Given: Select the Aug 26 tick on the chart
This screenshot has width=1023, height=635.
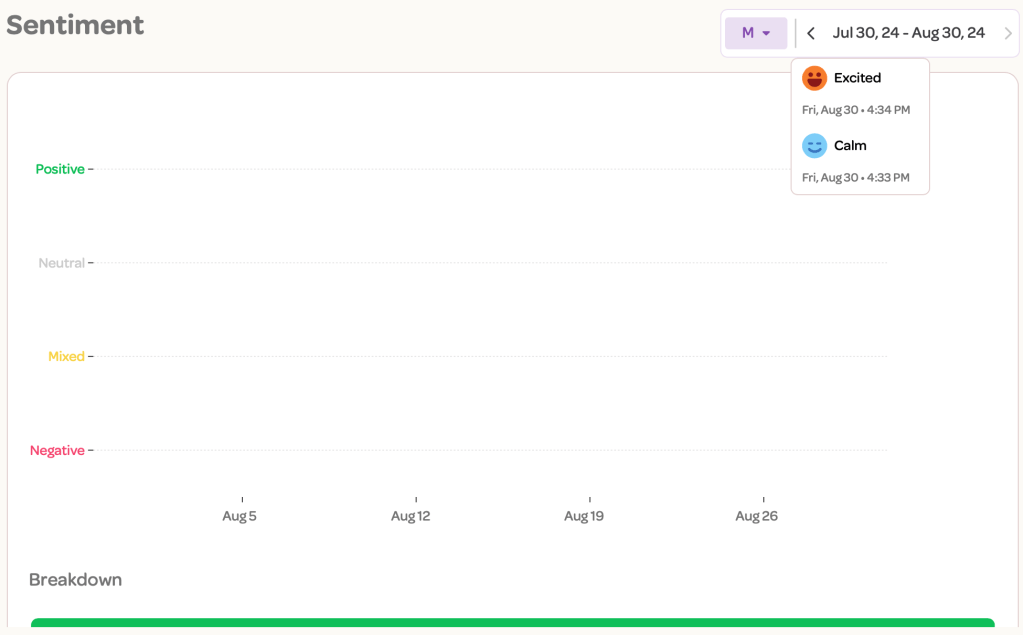Looking at the screenshot, I should click(x=756, y=516).
